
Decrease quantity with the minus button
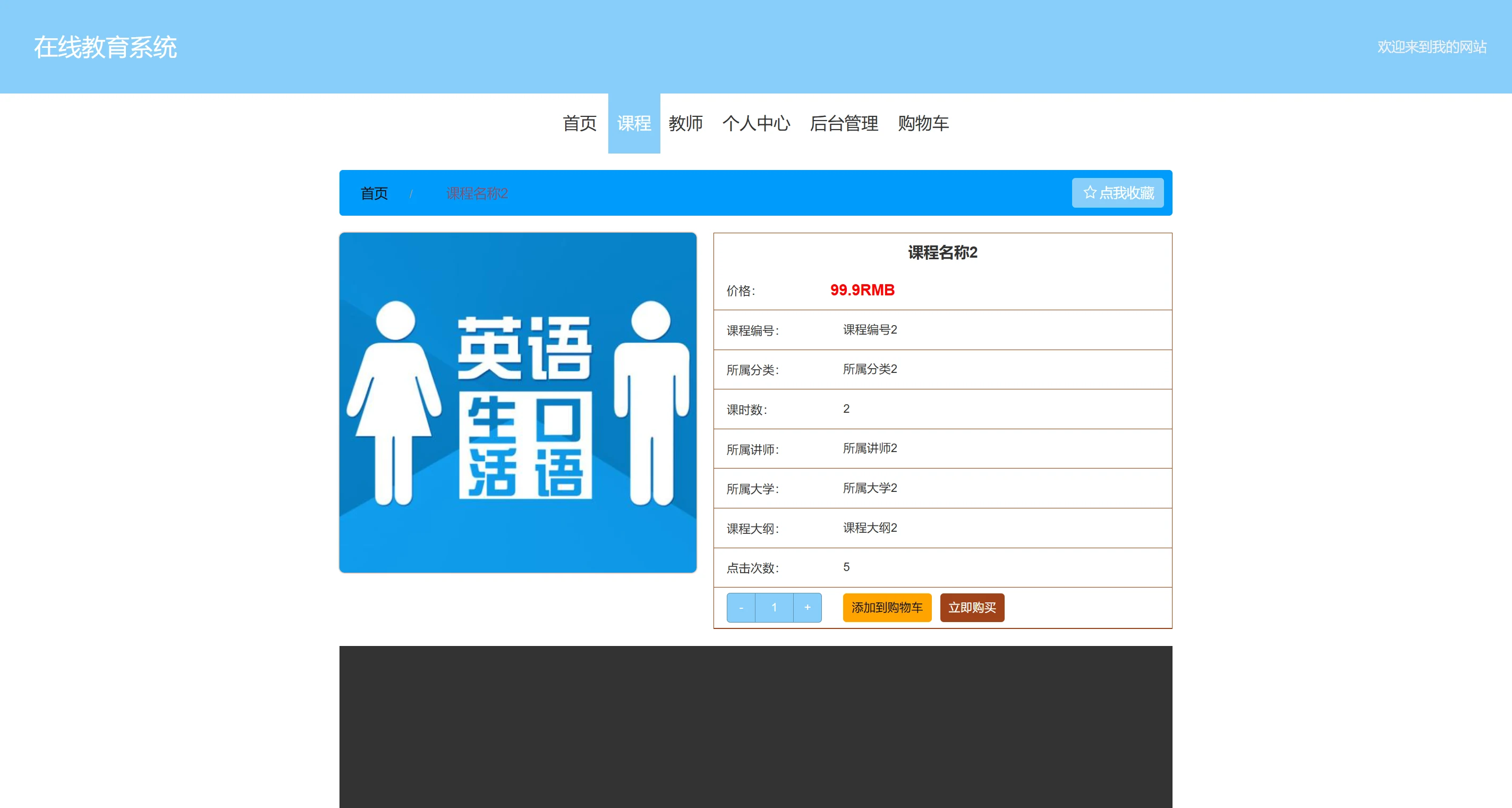point(741,607)
